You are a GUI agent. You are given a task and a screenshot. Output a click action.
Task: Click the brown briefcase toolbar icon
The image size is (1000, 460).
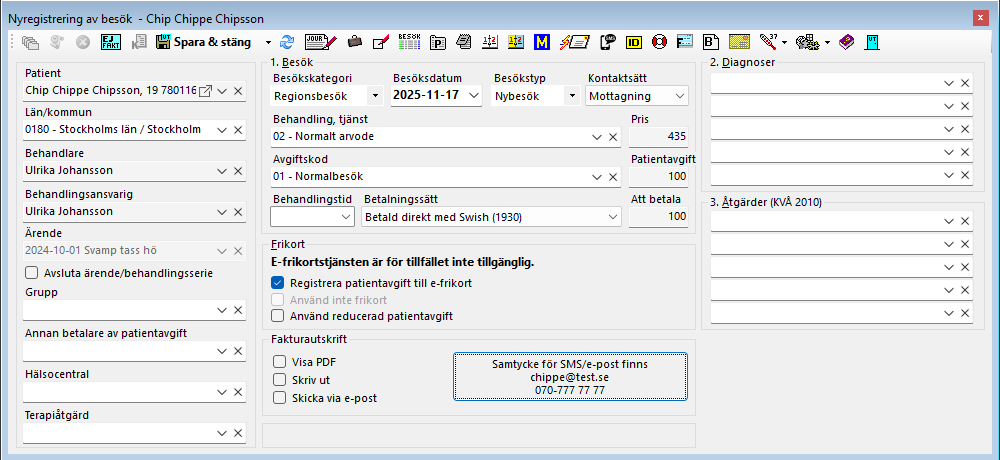[x=354, y=42]
